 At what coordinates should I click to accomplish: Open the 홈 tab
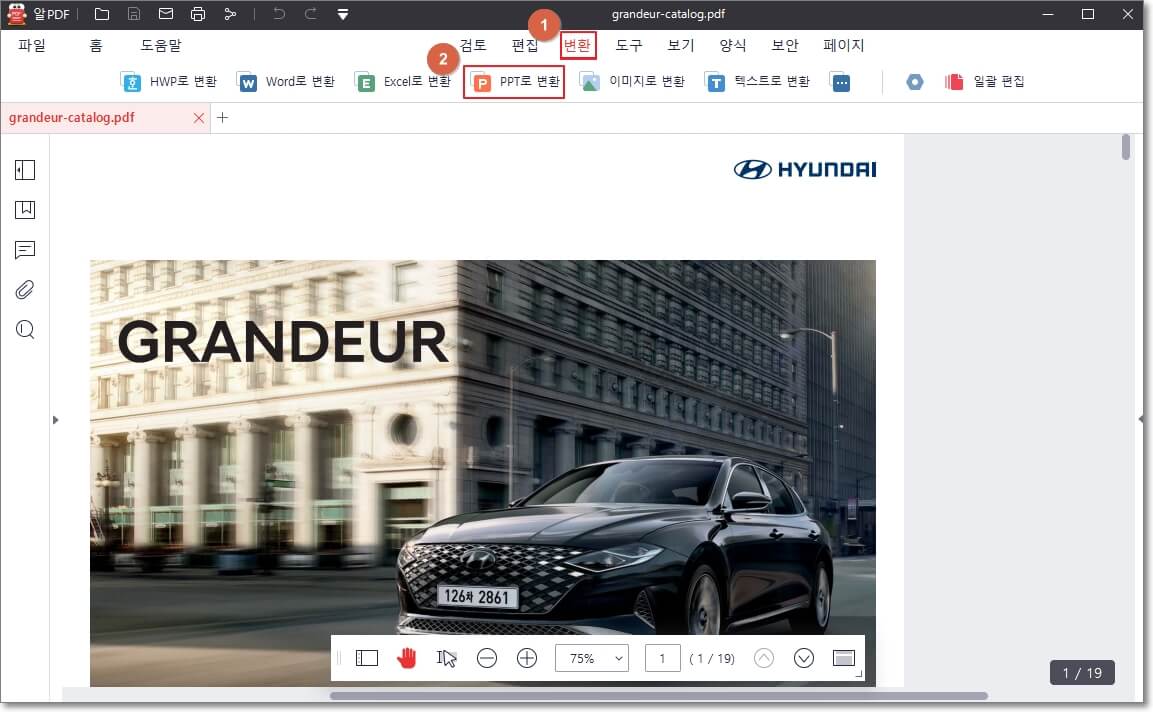click(x=96, y=46)
